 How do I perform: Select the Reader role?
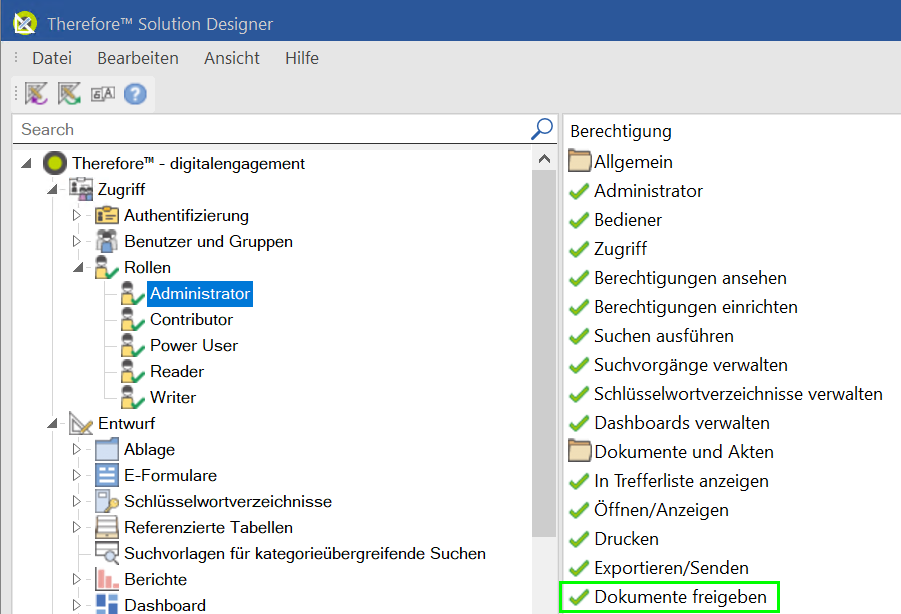177,372
